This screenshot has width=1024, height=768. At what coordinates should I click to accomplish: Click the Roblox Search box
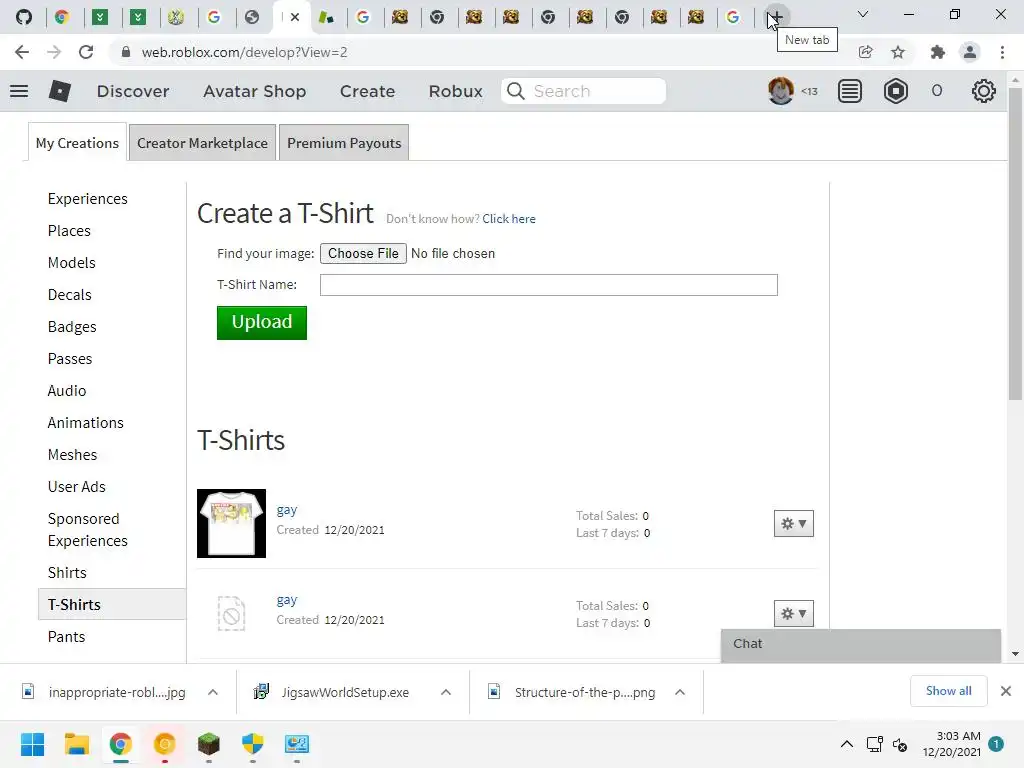(583, 91)
